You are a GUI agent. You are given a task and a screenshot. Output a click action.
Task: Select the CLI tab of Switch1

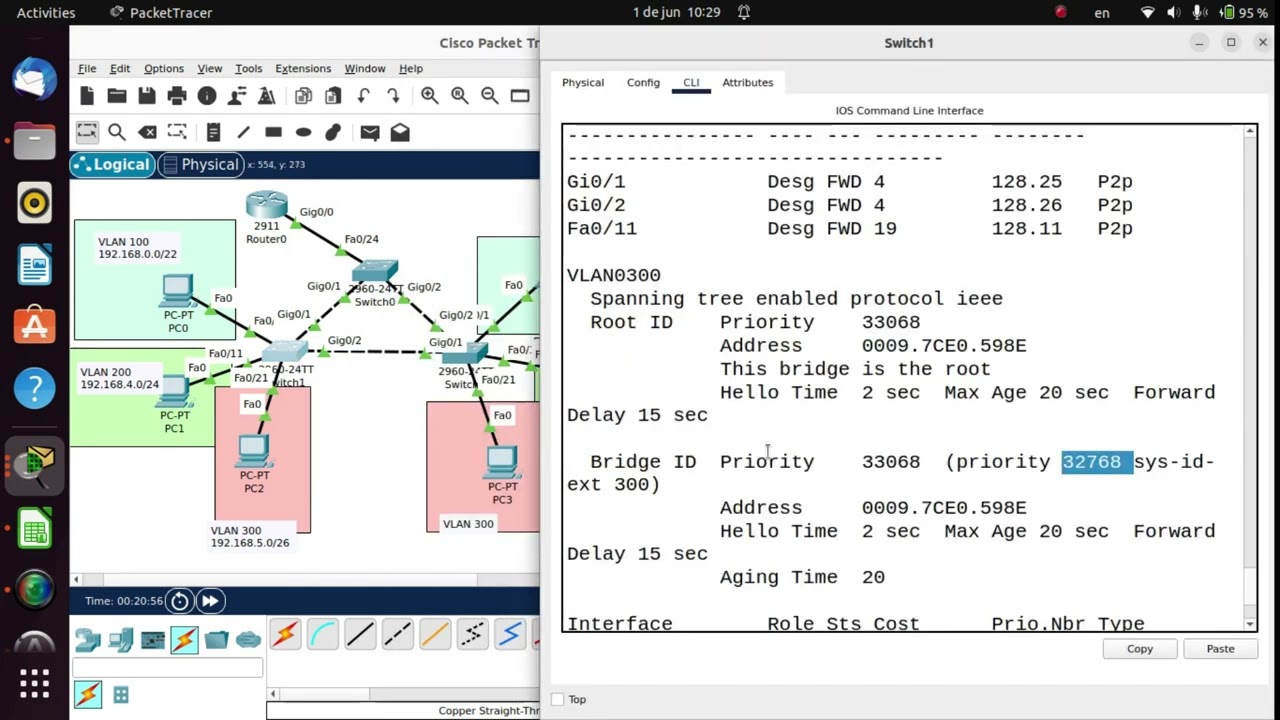coord(691,83)
